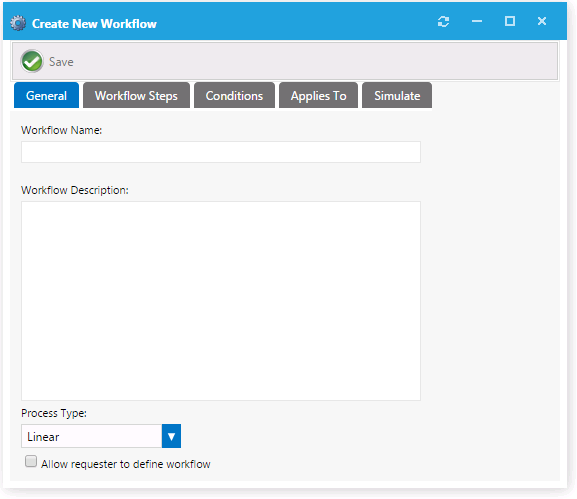Focus the Workflow Name text field

[x=221, y=152]
